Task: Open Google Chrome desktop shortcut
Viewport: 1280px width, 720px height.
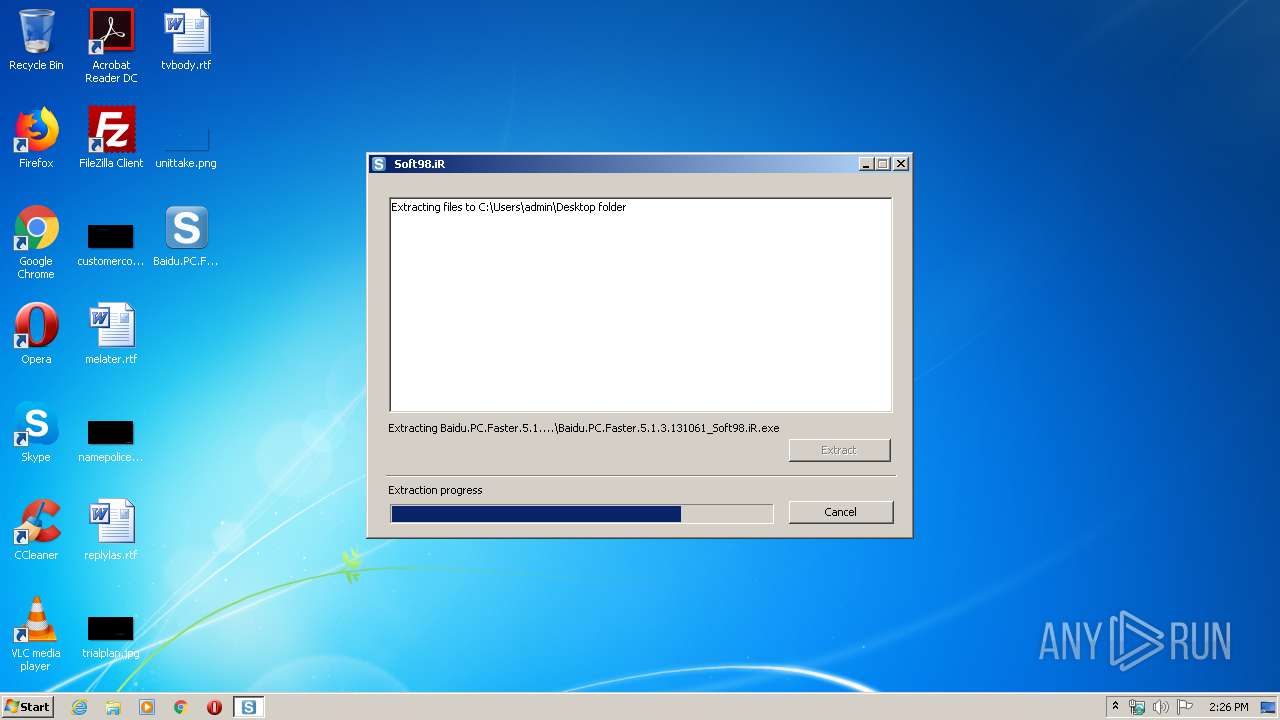Action: coord(36,243)
